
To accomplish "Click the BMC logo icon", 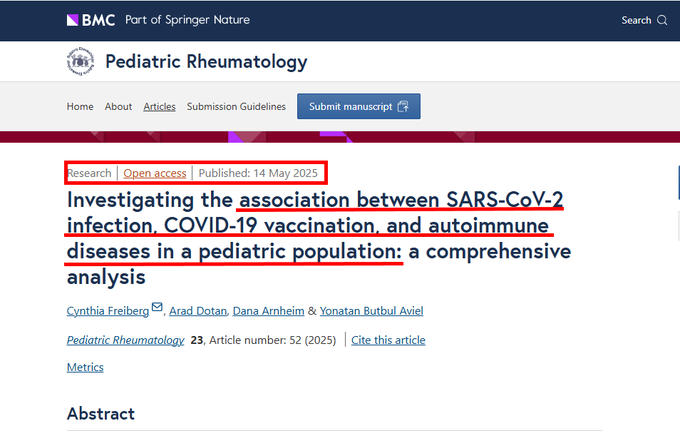I will click(91, 20).
